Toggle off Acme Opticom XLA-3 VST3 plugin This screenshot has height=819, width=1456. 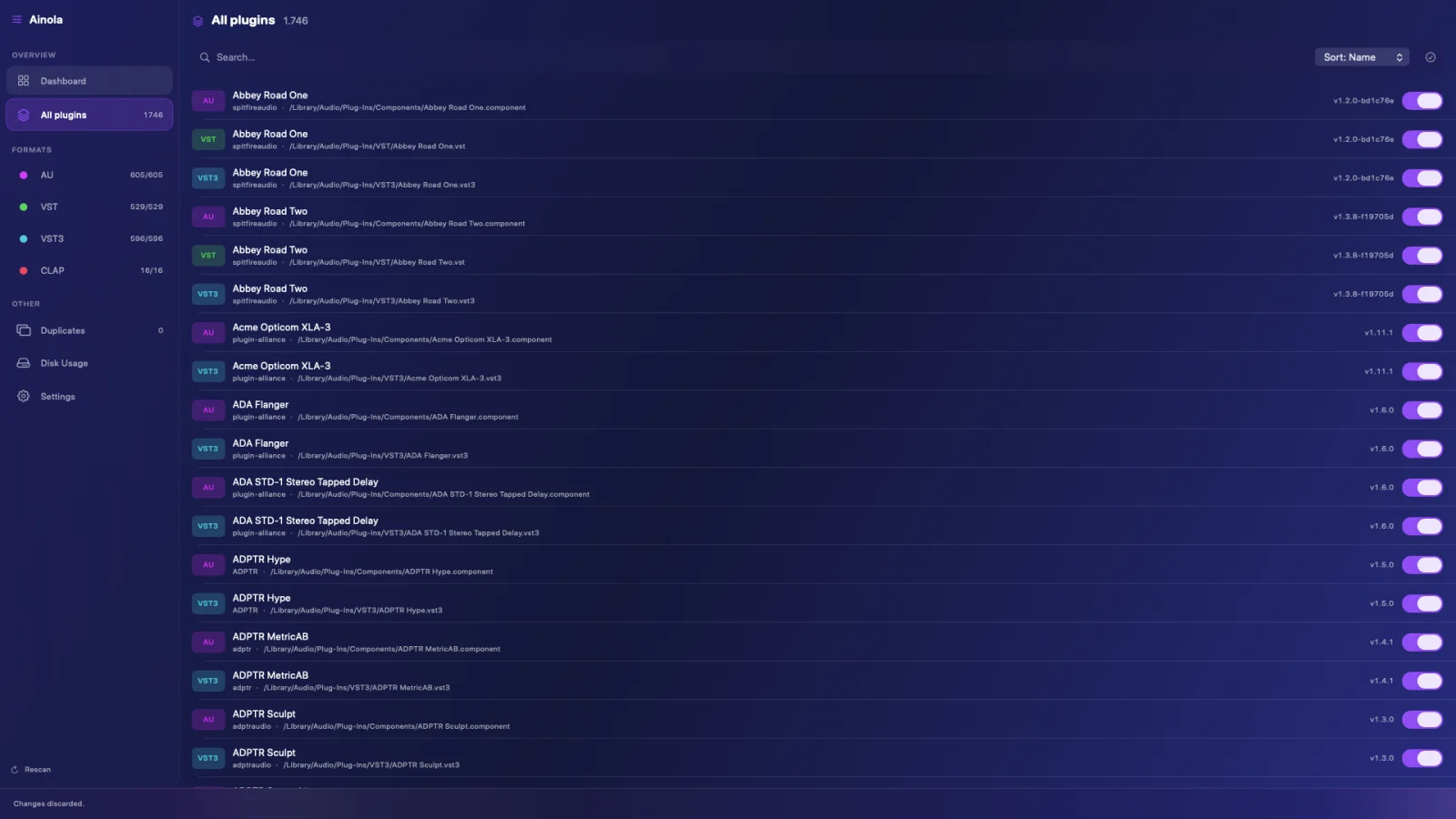click(1422, 371)
